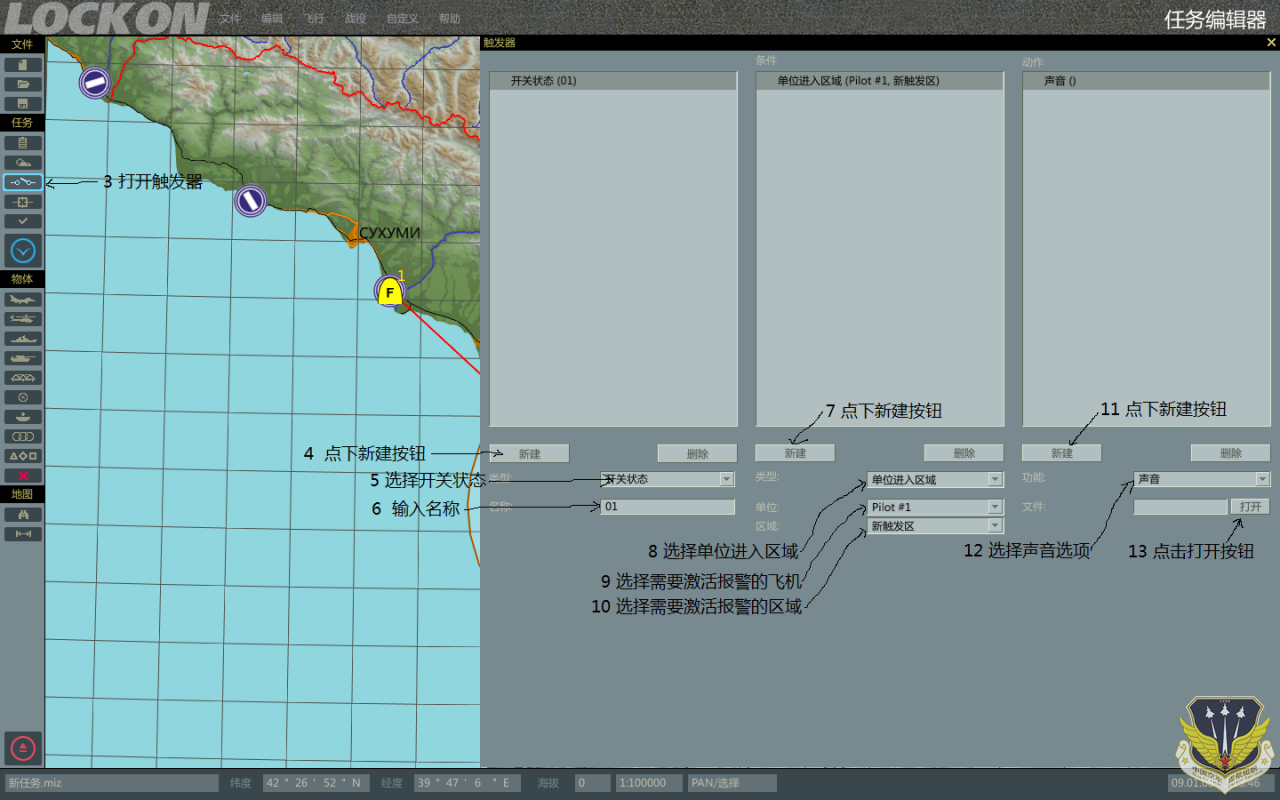Click the airfield marker west of СУХУМИ
Screen dimensions: 1280x800
click(250, 201)
